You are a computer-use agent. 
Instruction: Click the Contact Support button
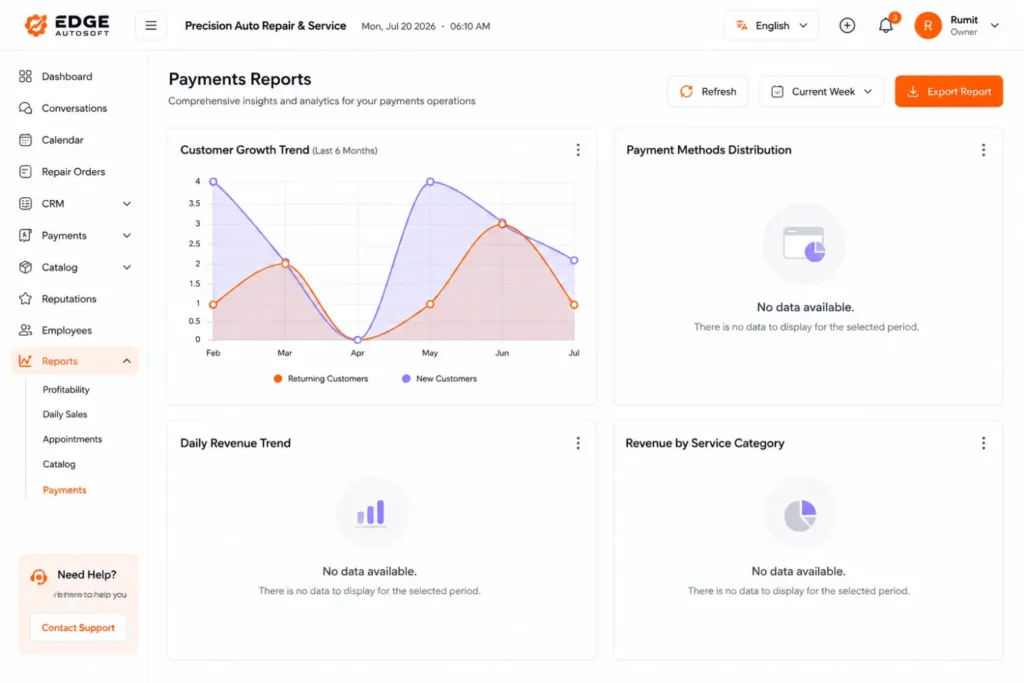(78, 627)
